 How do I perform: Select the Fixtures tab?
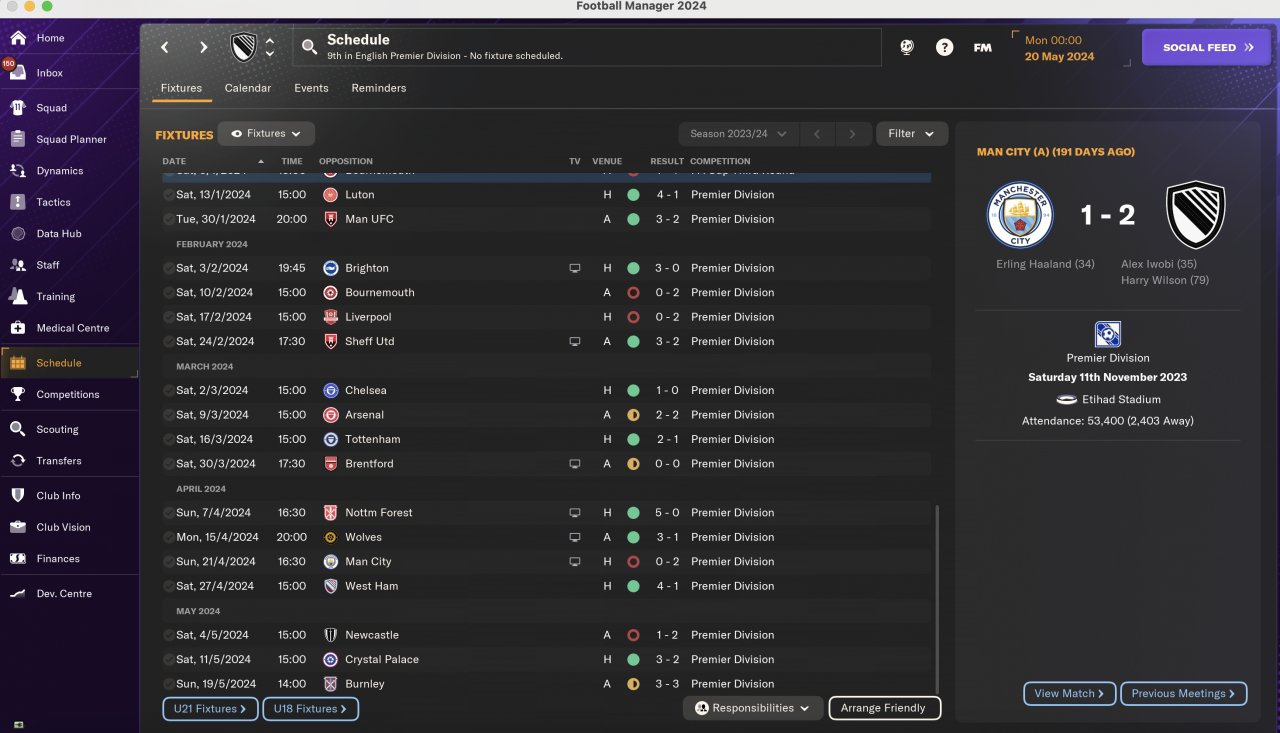[181, 88]
